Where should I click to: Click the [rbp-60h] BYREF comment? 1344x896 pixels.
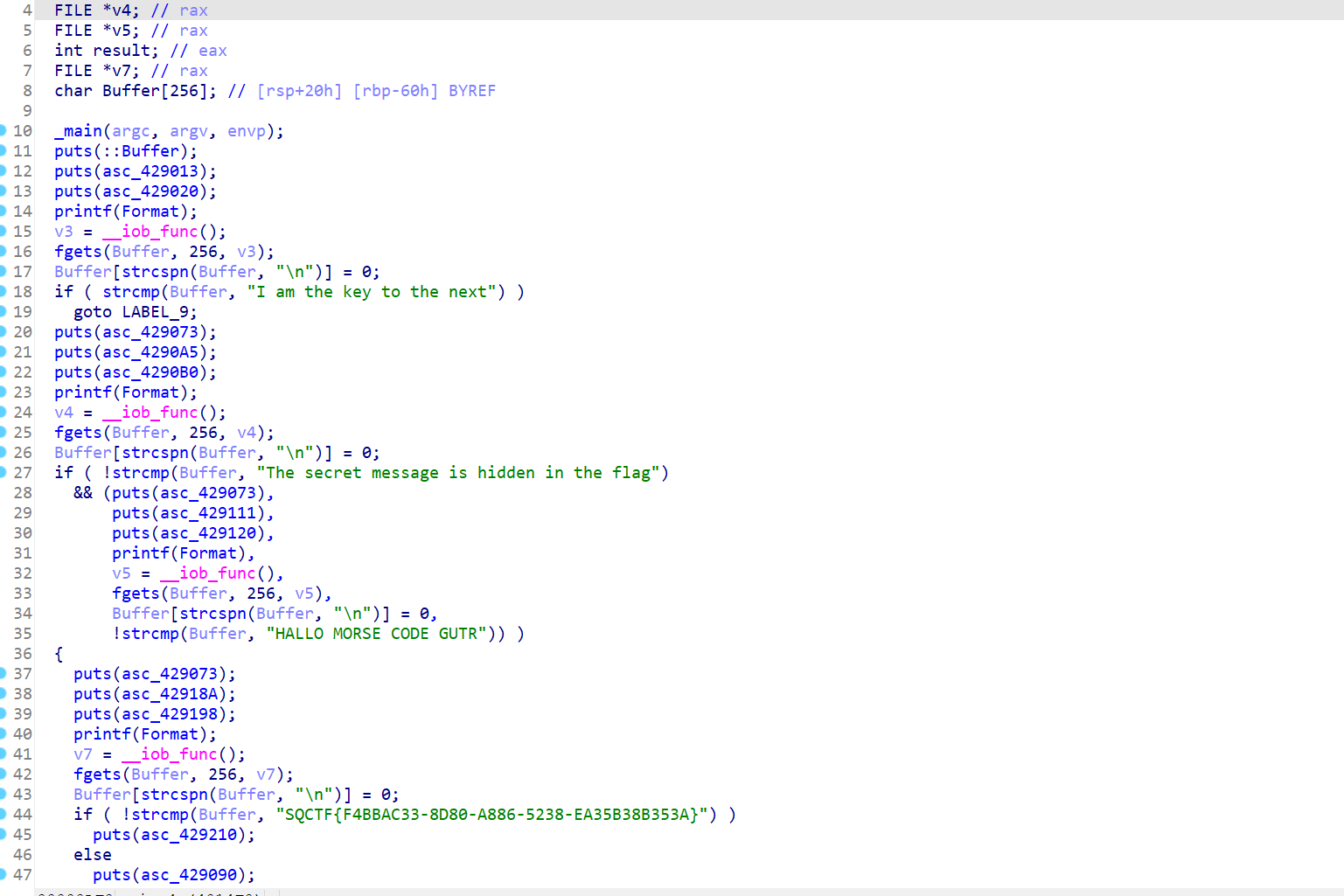point(424,91)
